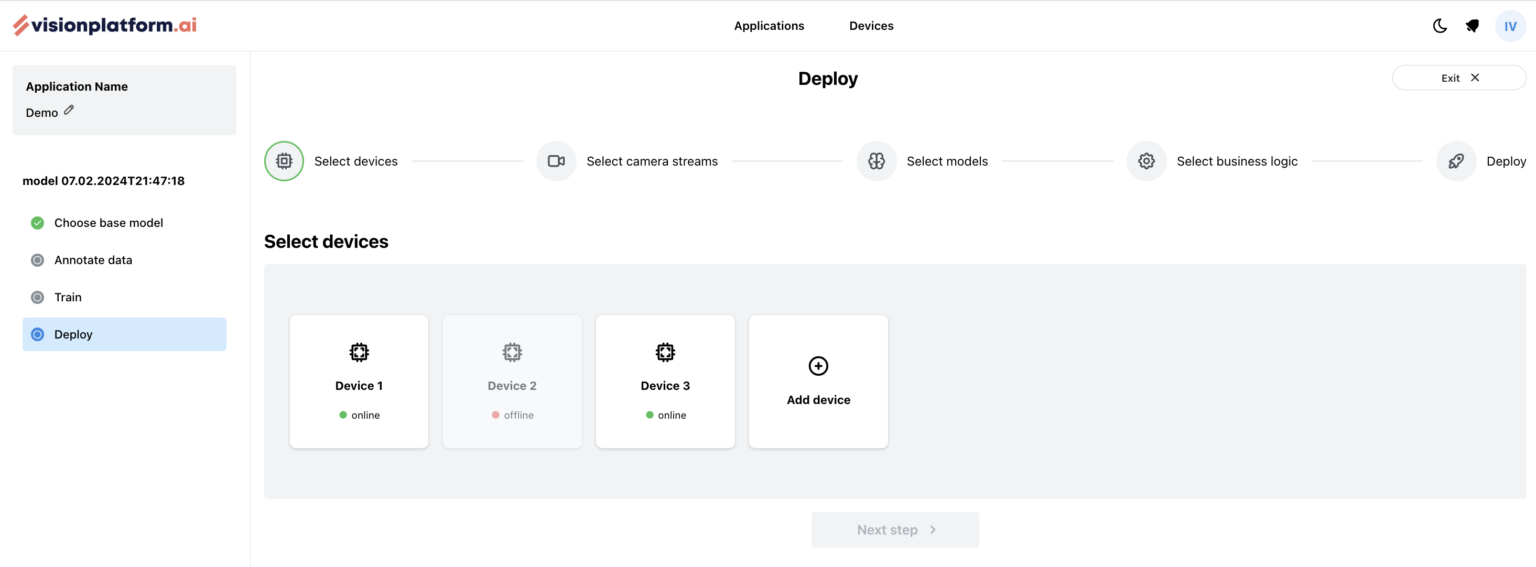The width and height of the screenshot is (1536, 567).
Task: Click the Select business logic gear icon
Action: [x=1146, y=161]
